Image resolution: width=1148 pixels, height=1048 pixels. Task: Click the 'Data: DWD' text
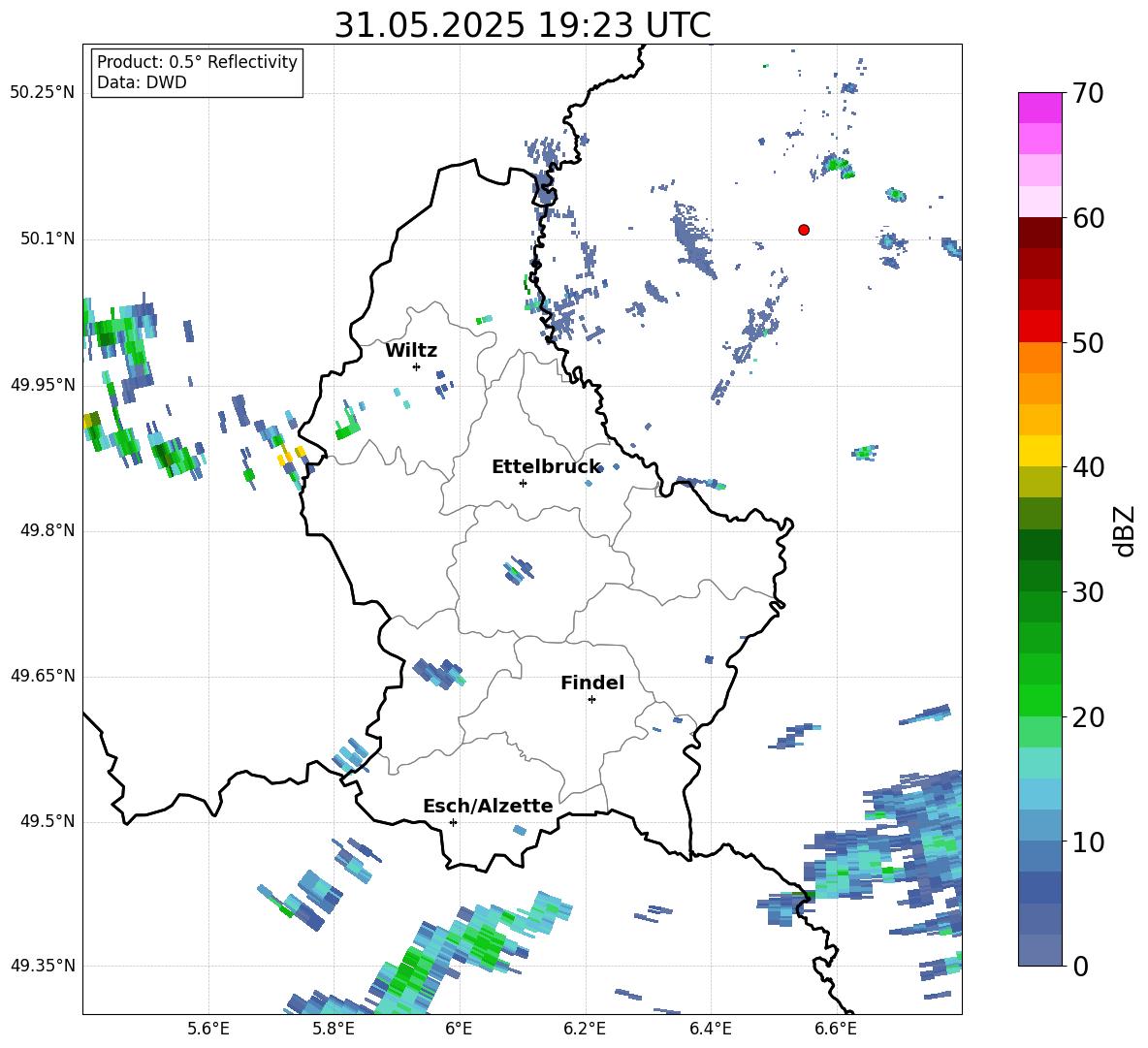click(x=142, y=82)
